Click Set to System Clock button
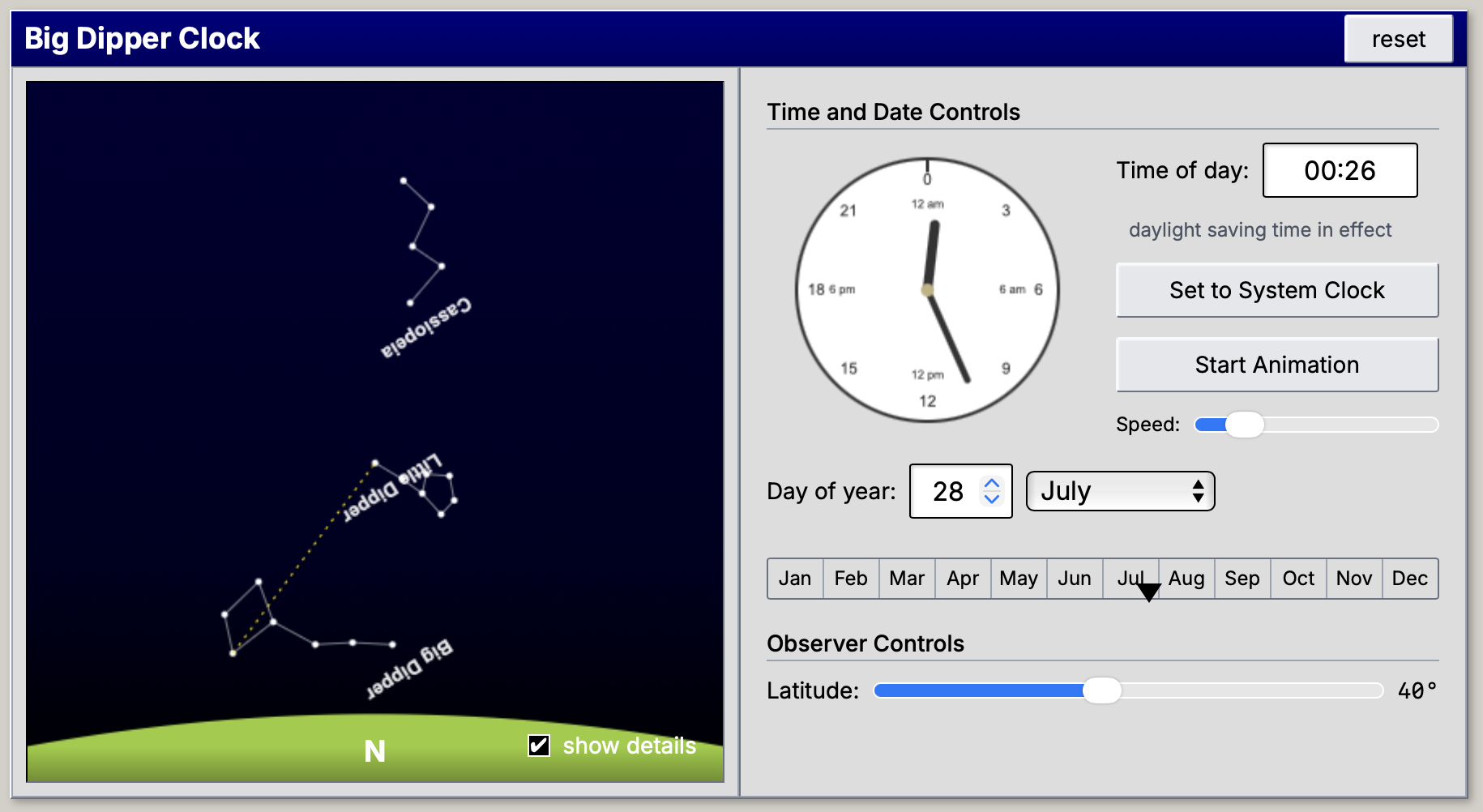The width and height of the screenshot is (1483, 812). [1277, 290]
